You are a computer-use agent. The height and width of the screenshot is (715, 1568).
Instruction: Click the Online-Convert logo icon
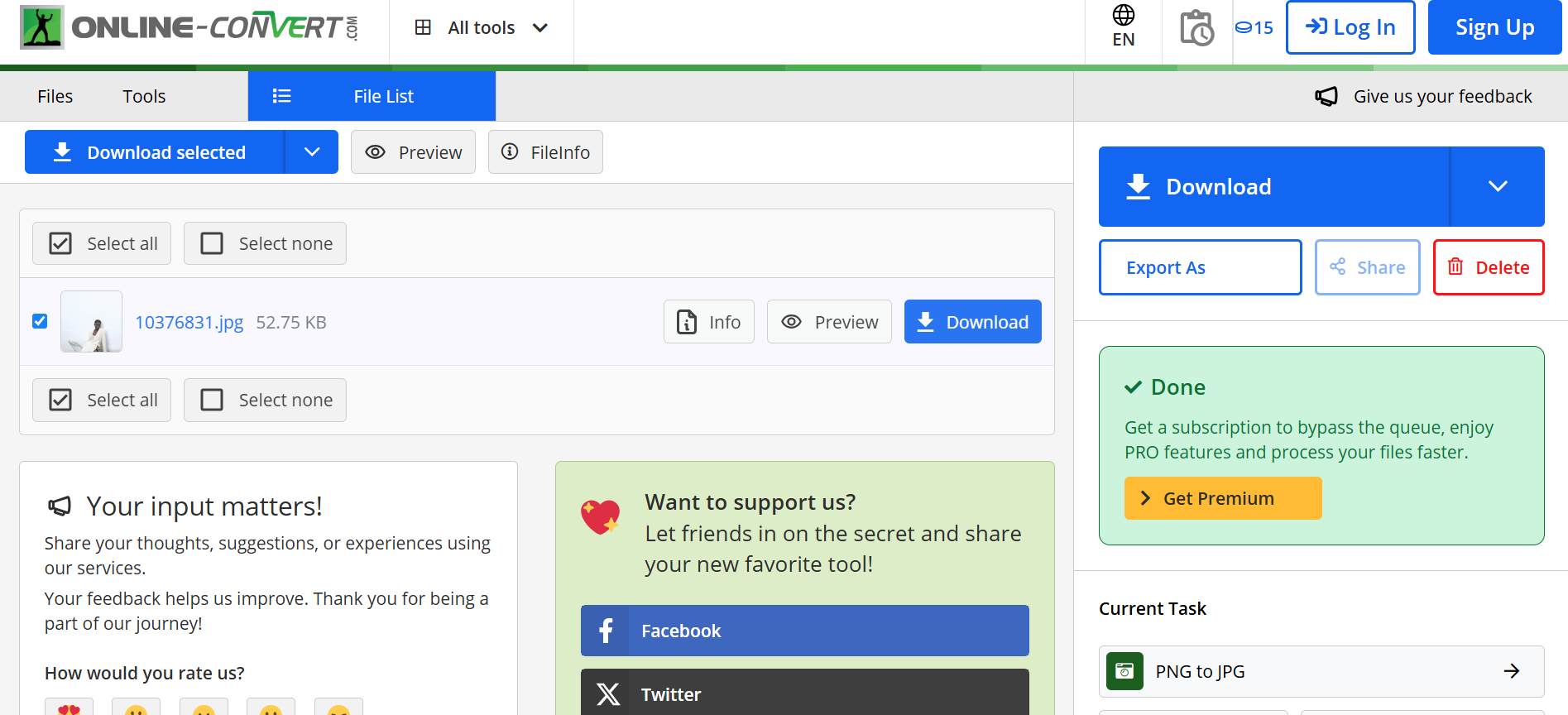[x=42, y=27]
